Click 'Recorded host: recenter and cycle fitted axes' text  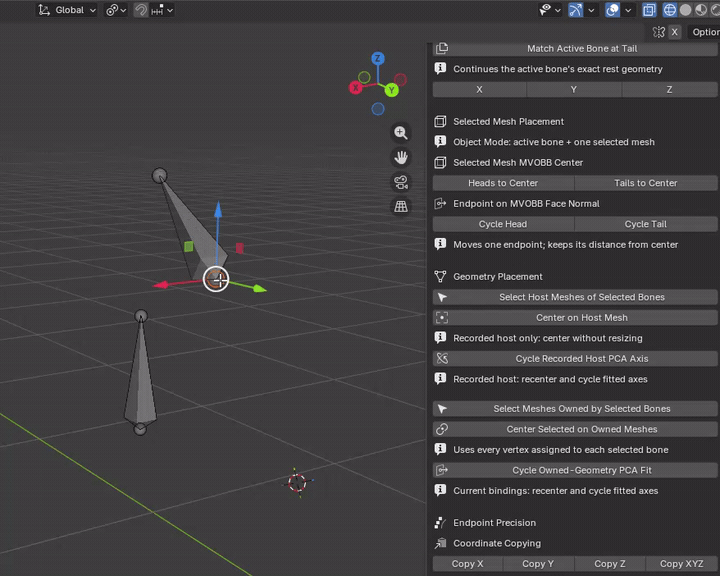point(550,379)
